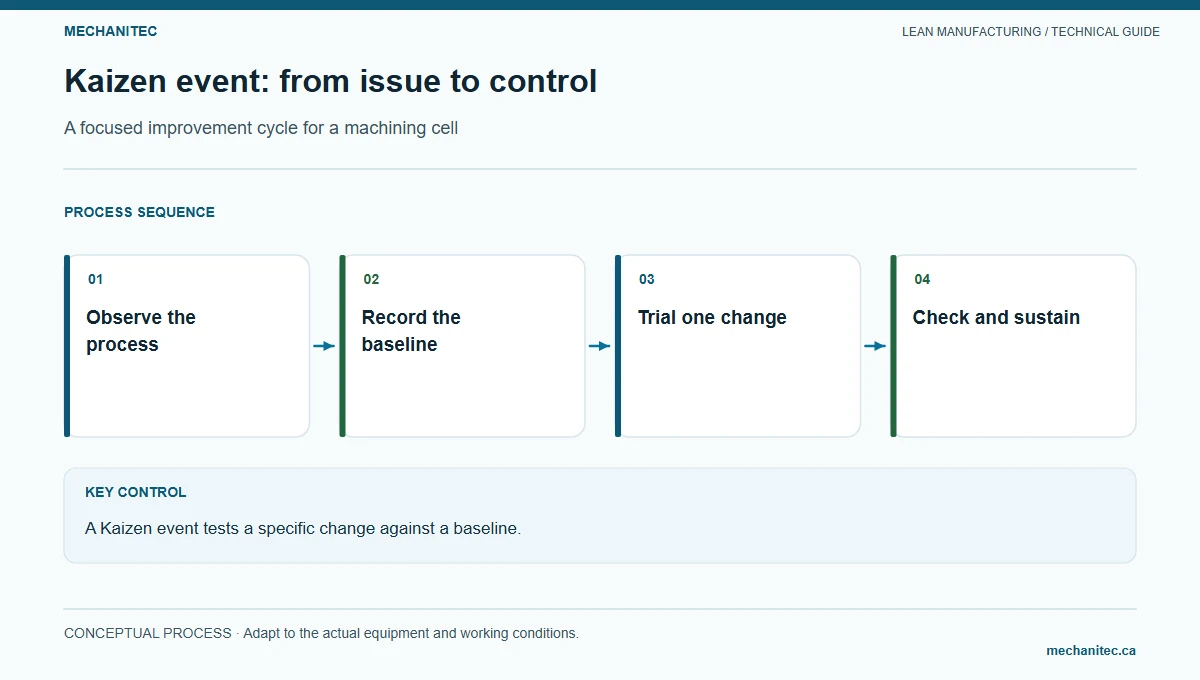Click the MECHANITEC brand name in header
Screen dimensions: 1200x680
pos(110,31)
